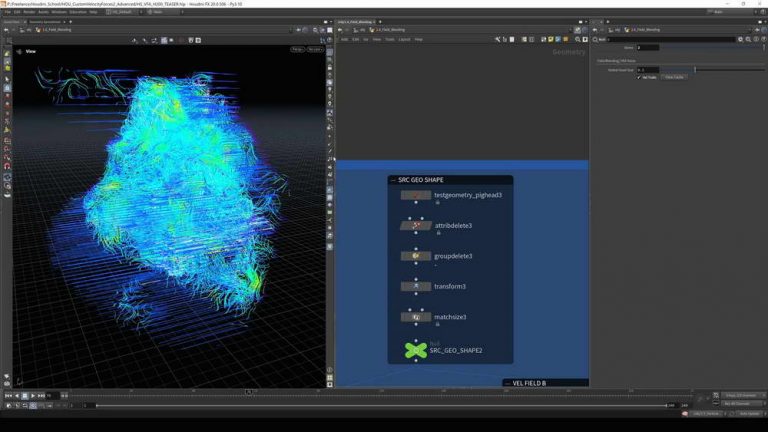Select the transform3 node icon
This screenshot has width=768, height=432.
click(415, 286)
